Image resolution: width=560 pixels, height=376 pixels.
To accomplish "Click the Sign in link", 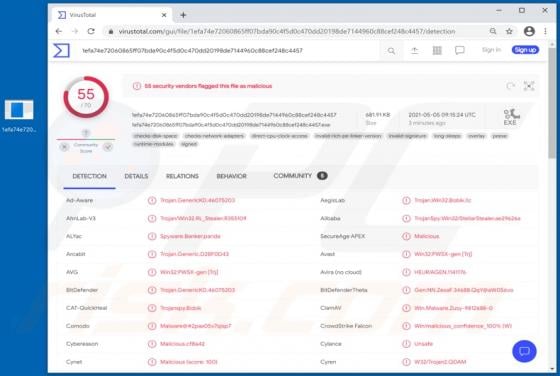I will (x=491, y=50).
